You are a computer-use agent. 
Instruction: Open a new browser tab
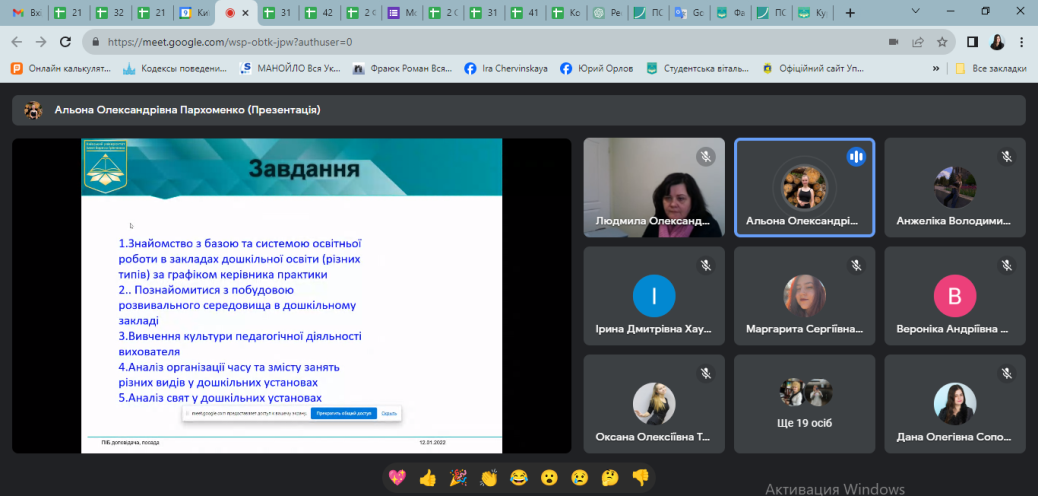(850, 13)
